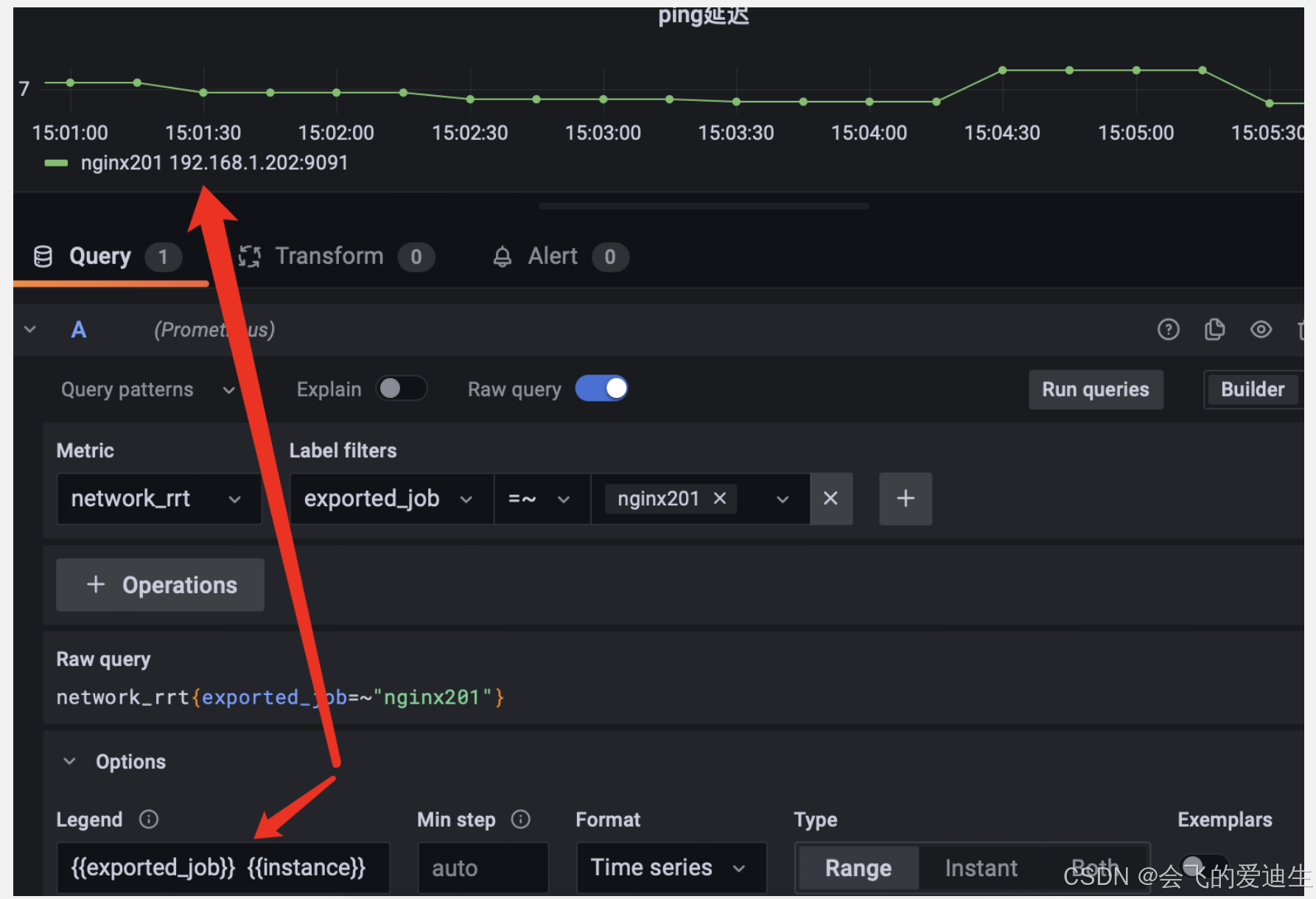Screen dimensions: 1316x899
Task: Delete the exported_job label filter
Action: (x=830, y=499)
